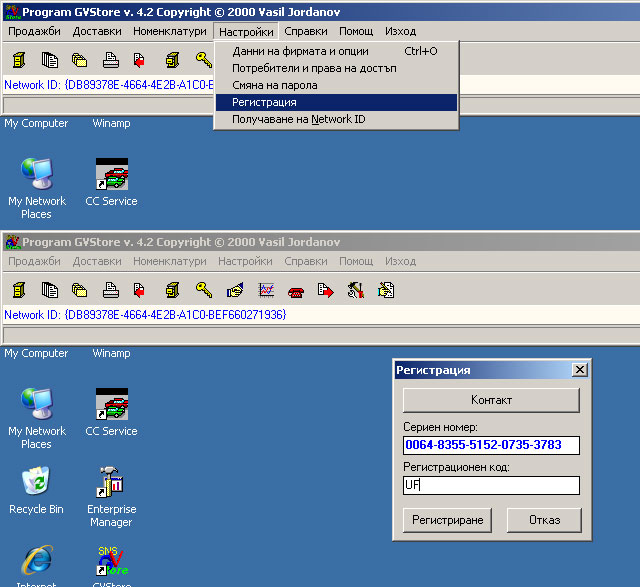This screenshot has width=640, height=587.
Task: Choose the Смяна на парола menu entry
Action: pos(274,85)
